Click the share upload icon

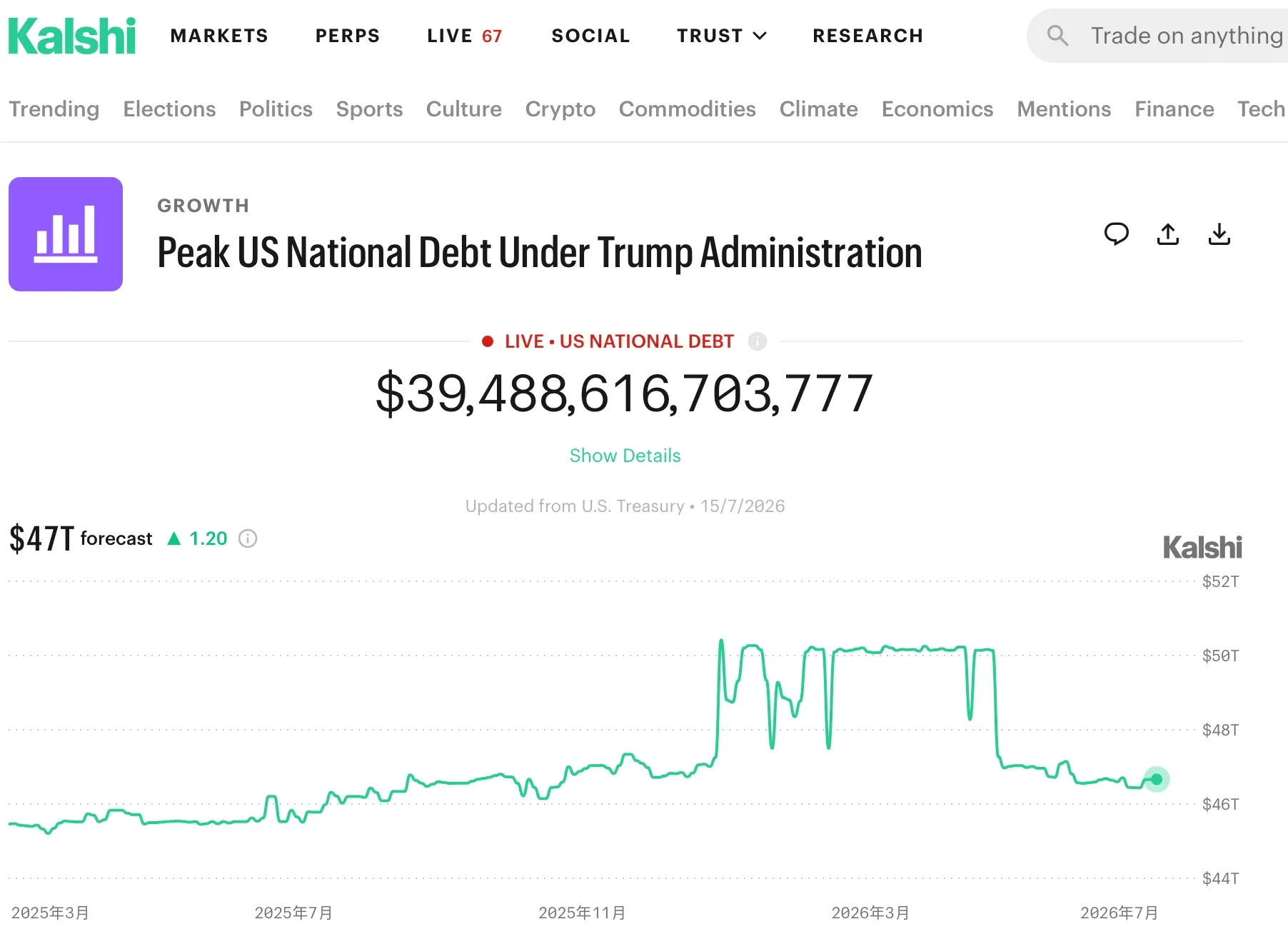[x=1168, y=234]
